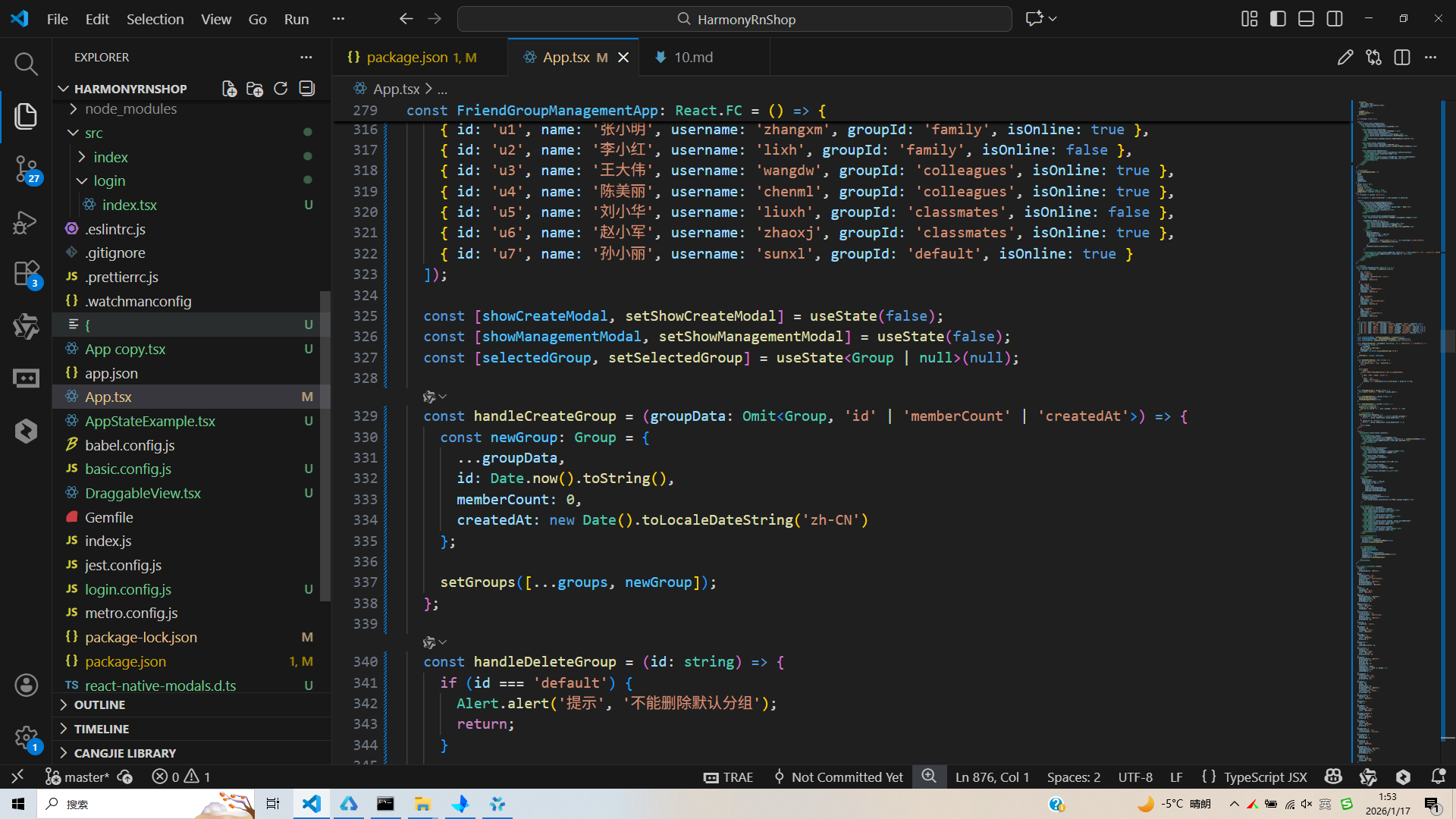The width and height of the screenshot is (1456, 819).
Task: Collapse the login folder
Action: coord(109,180)
